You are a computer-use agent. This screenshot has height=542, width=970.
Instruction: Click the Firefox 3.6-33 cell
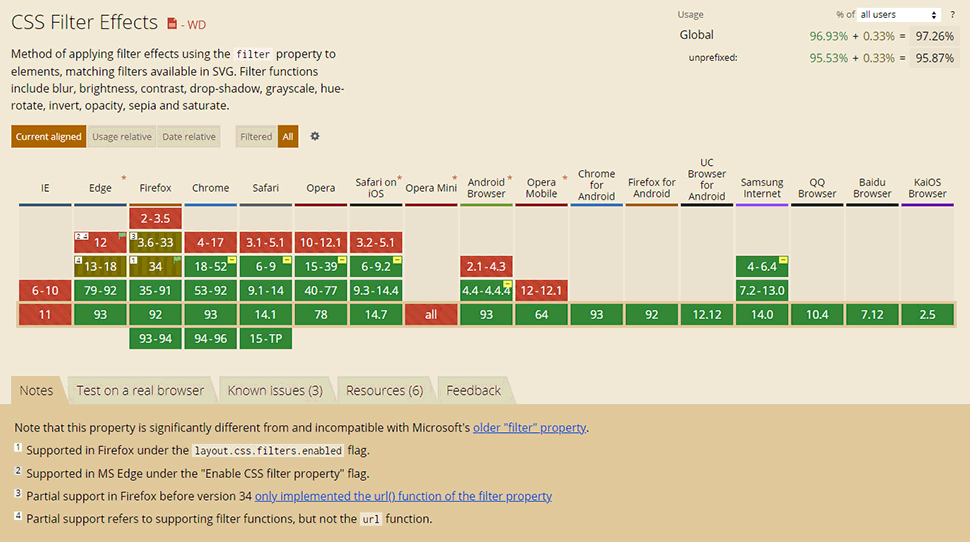click(x=155, y=243)
